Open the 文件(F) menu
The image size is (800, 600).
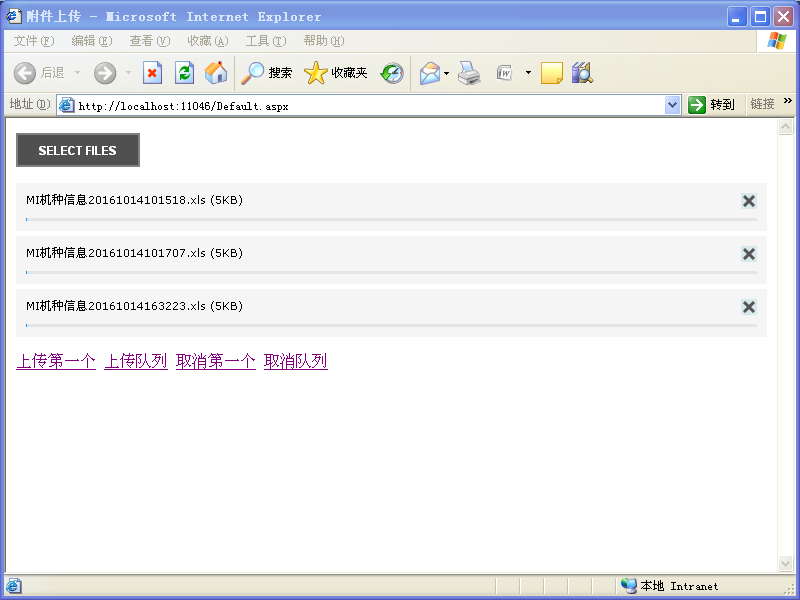tap(34, 41)
